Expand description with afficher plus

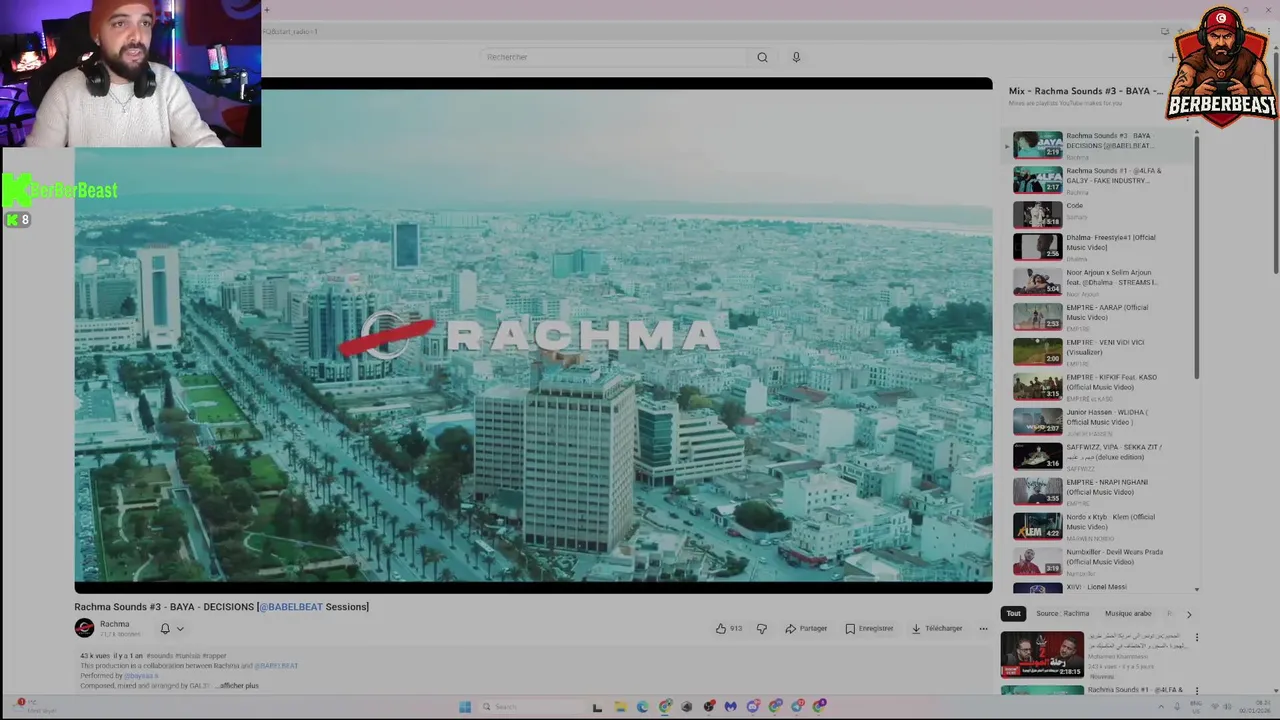tap(239, 686)
